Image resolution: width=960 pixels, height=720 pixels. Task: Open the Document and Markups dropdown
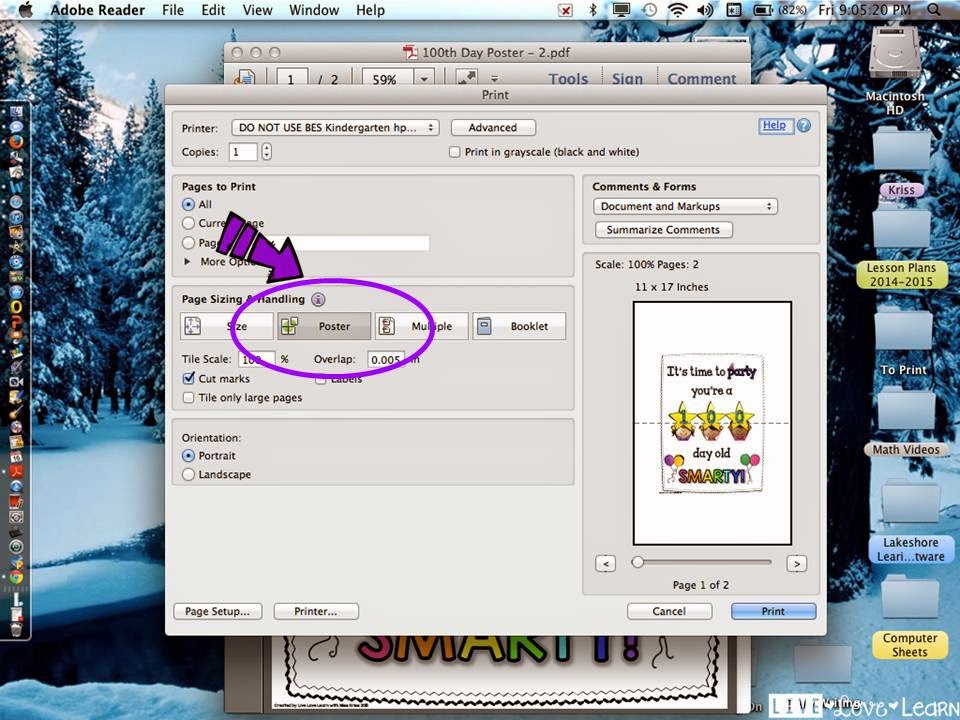[685, 206]
